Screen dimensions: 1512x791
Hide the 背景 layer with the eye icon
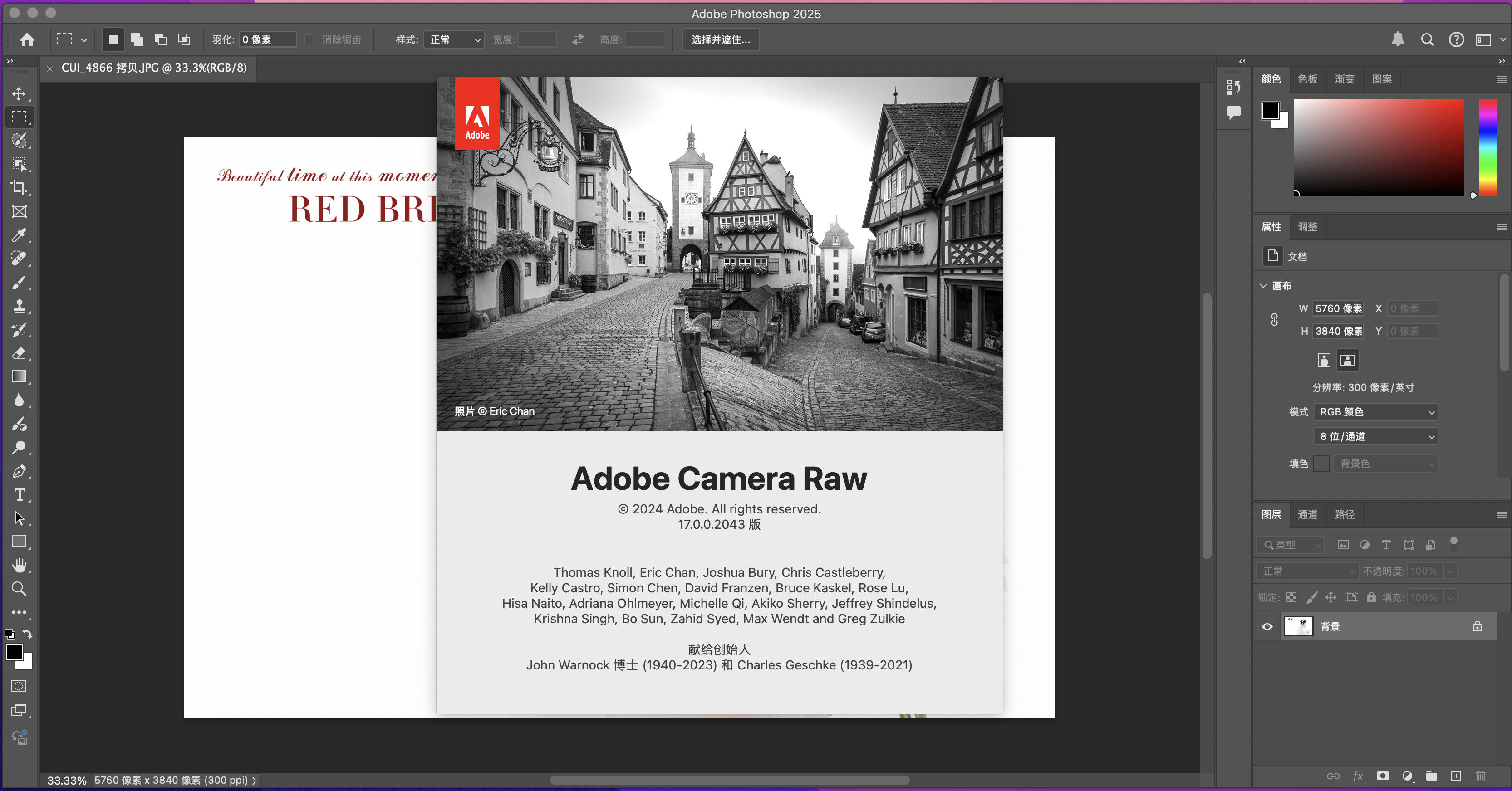(x=1267, y=627)
